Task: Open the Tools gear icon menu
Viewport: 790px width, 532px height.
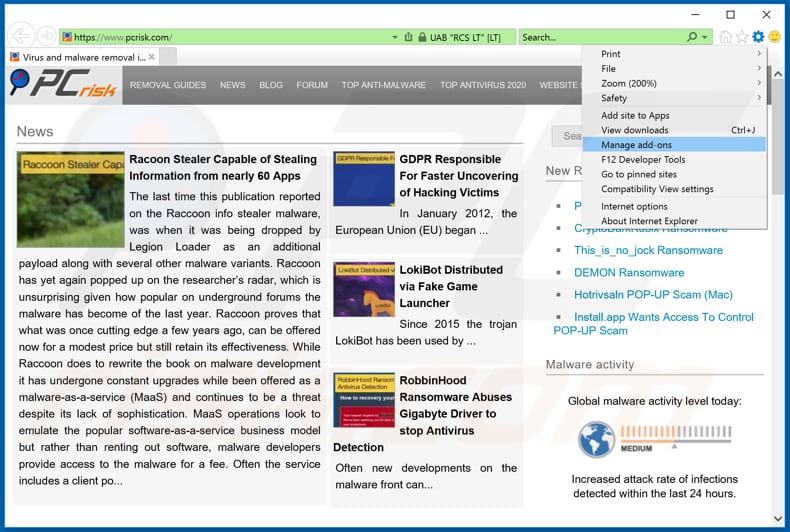Action: point(757,37)
